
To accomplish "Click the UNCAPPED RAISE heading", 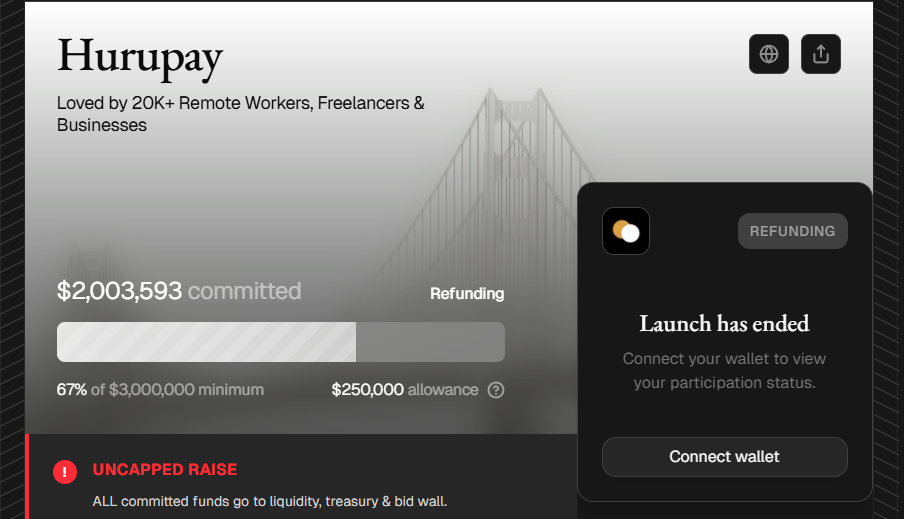I will (165, 469).
